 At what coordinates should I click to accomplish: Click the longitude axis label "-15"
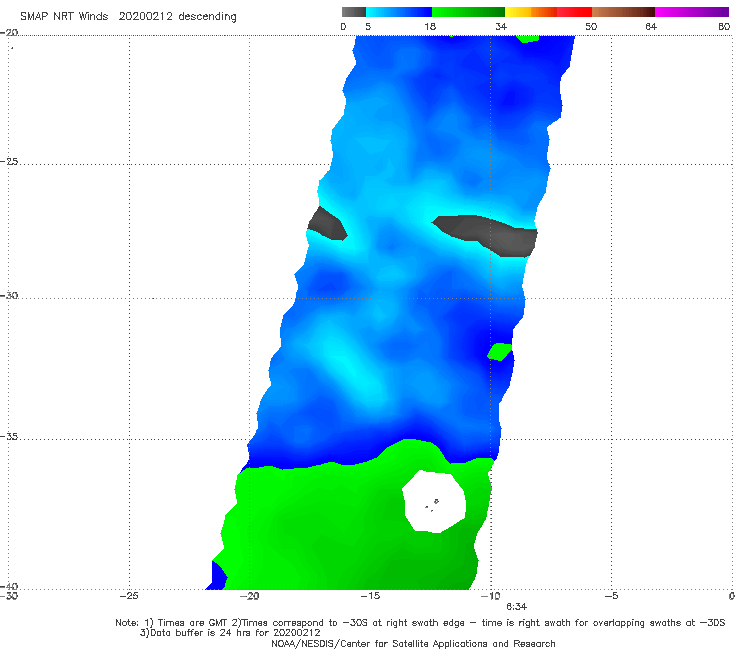(370, 596)
